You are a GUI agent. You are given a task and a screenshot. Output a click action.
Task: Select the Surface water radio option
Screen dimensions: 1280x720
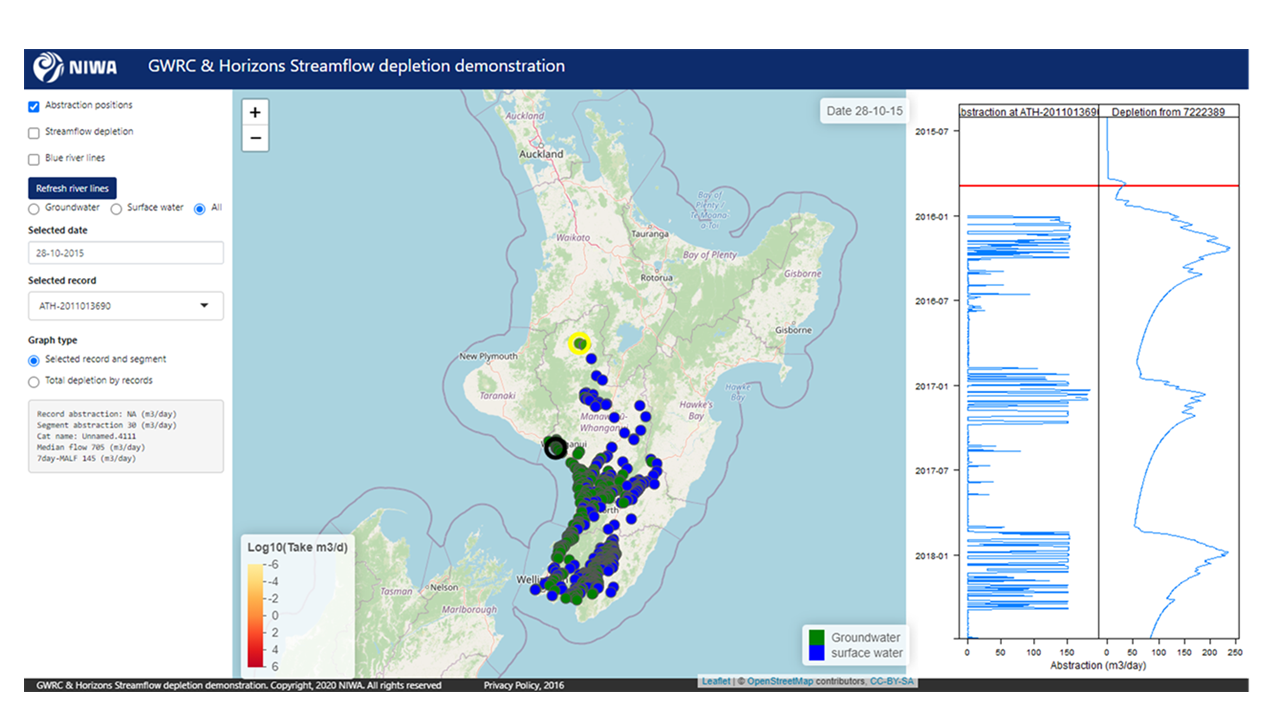[116, 209]
